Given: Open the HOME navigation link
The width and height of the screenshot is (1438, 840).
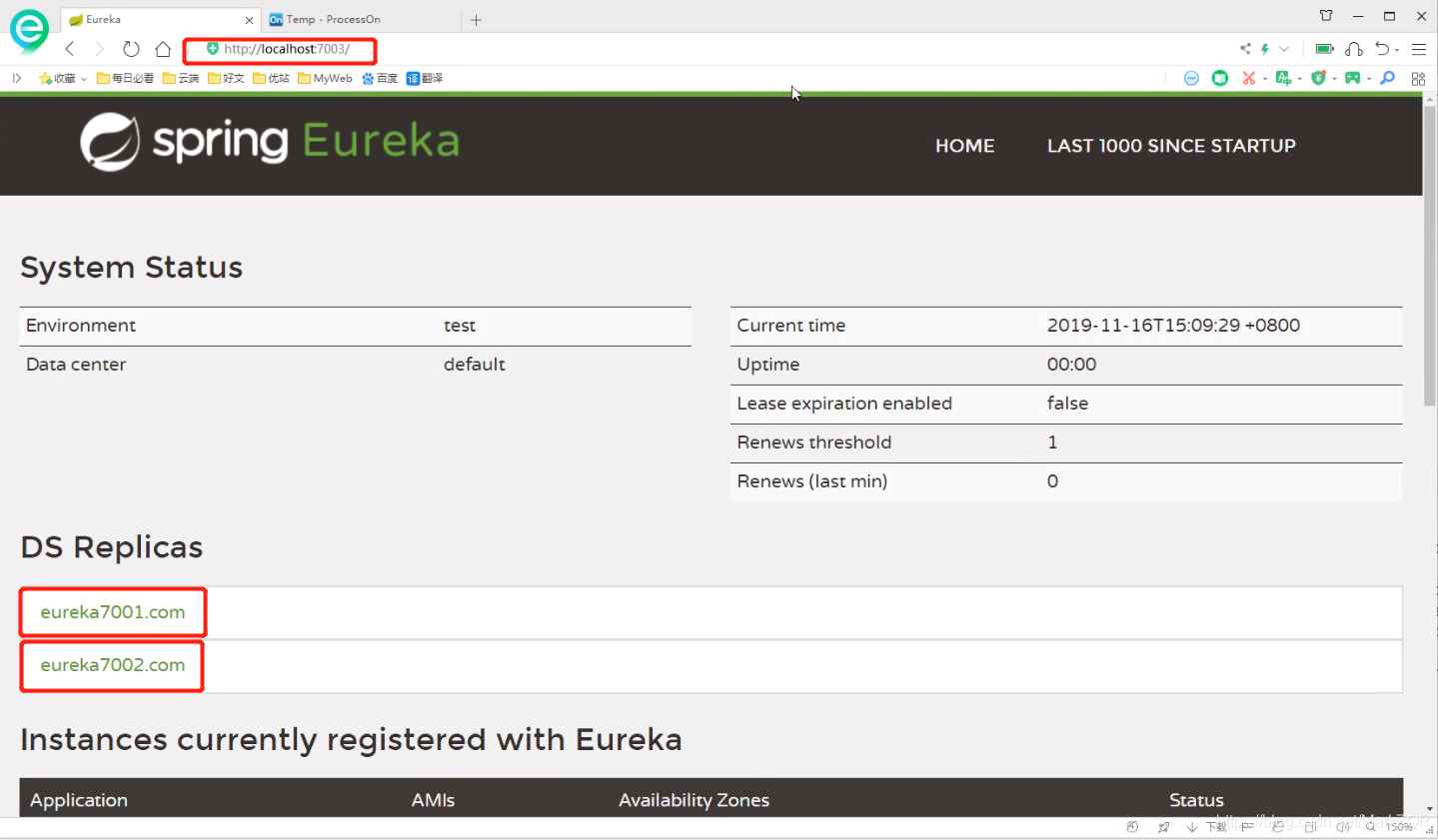Looking at the screenshot, I should coord(965,146).
